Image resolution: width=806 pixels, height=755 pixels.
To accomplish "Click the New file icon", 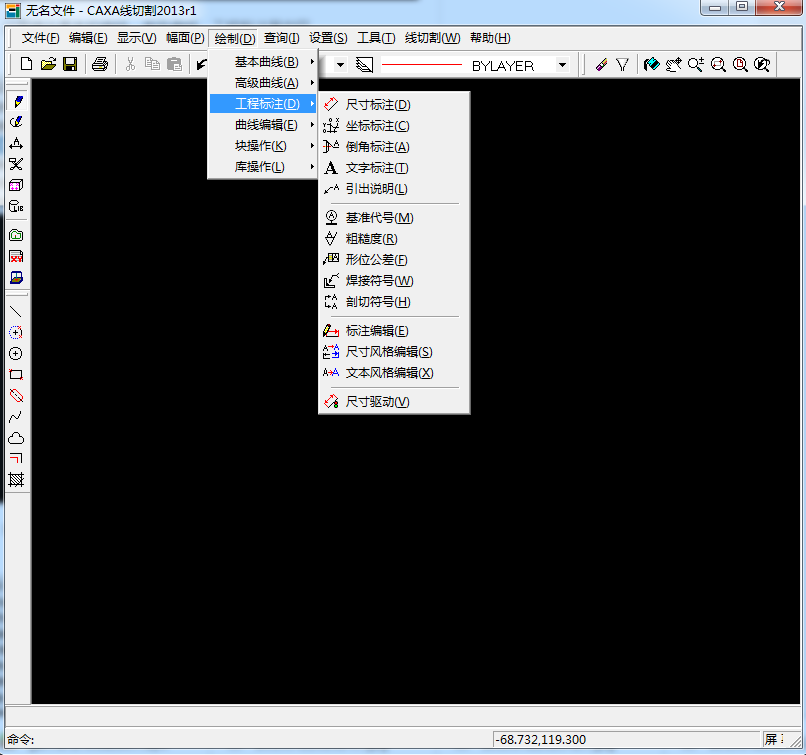I will [26, 64].
